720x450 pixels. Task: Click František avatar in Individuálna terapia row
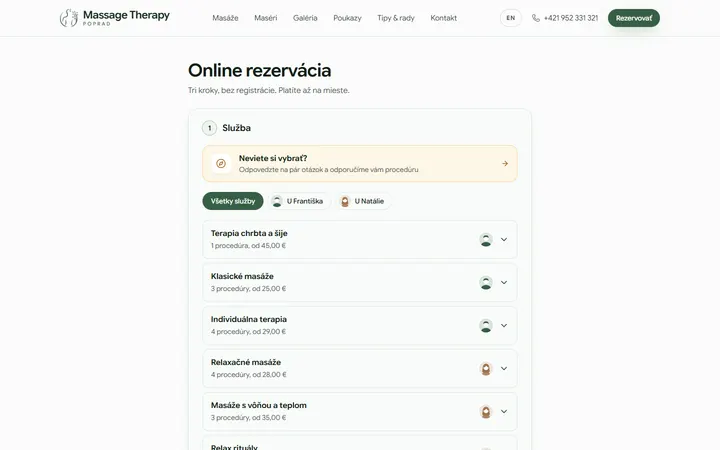486,326
